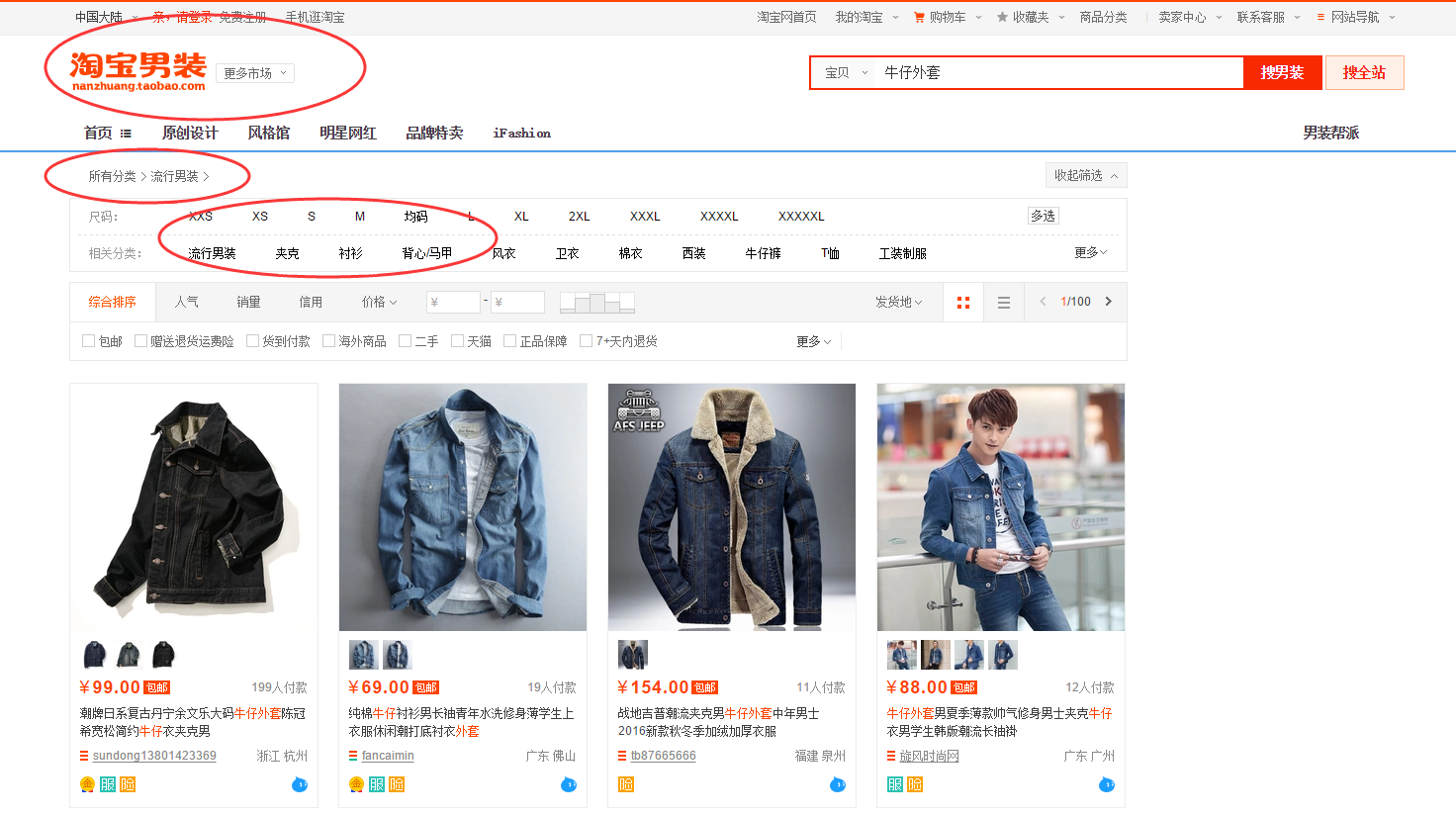Click the favorites star (收藏夹)
This screenshot has width=1456, height=816.
(x=1002, y=17)
